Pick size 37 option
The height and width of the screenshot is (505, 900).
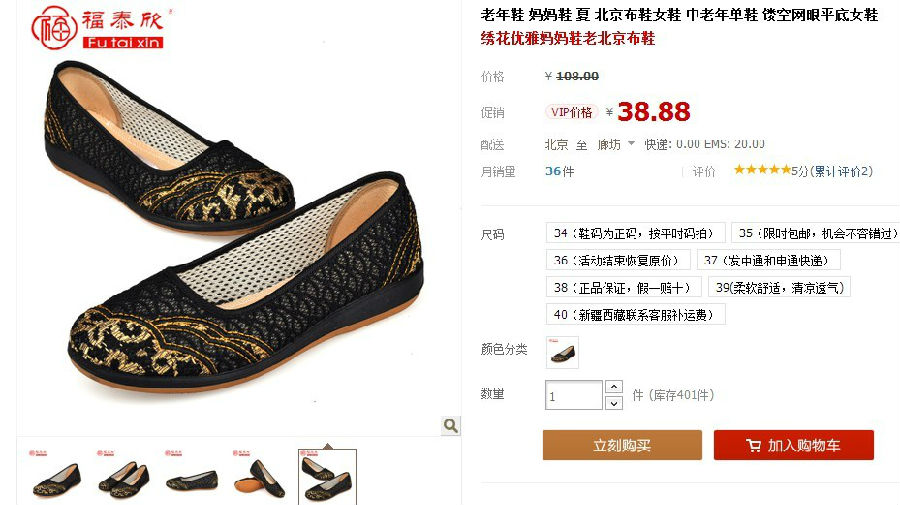[769, 260]
